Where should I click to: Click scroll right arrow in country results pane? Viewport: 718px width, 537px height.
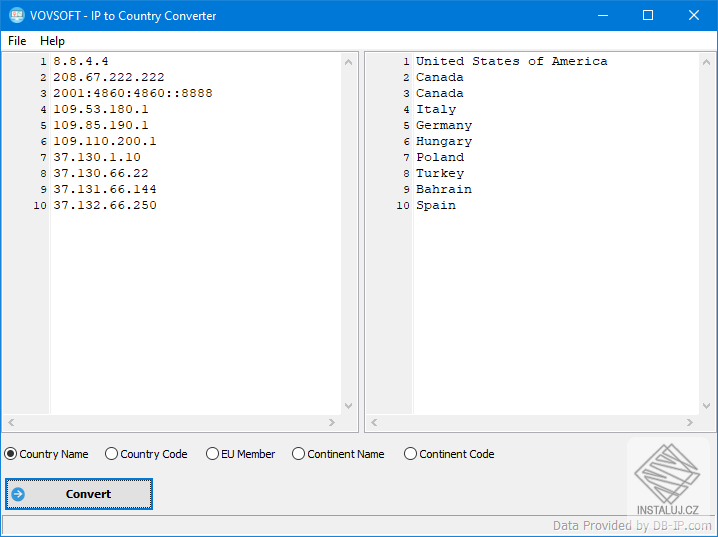[690, 422]
